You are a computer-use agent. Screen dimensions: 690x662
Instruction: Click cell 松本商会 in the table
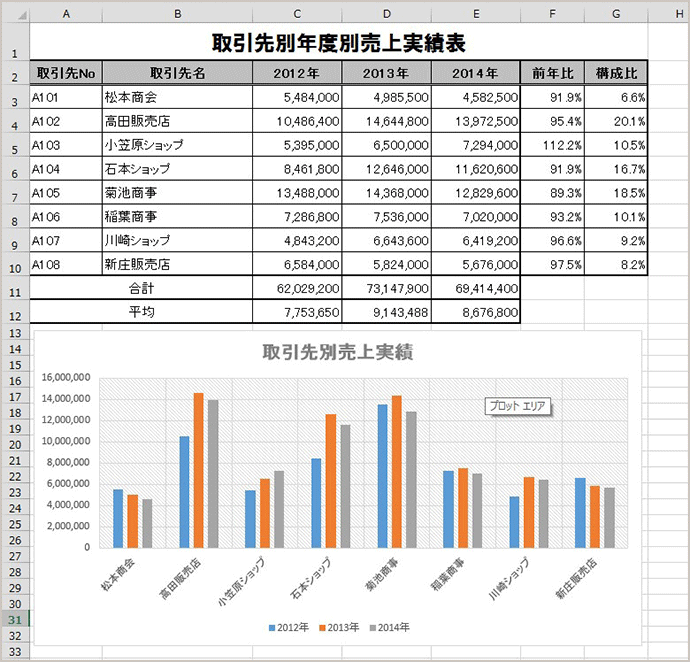pyautogui.click(x=177, y=97)
